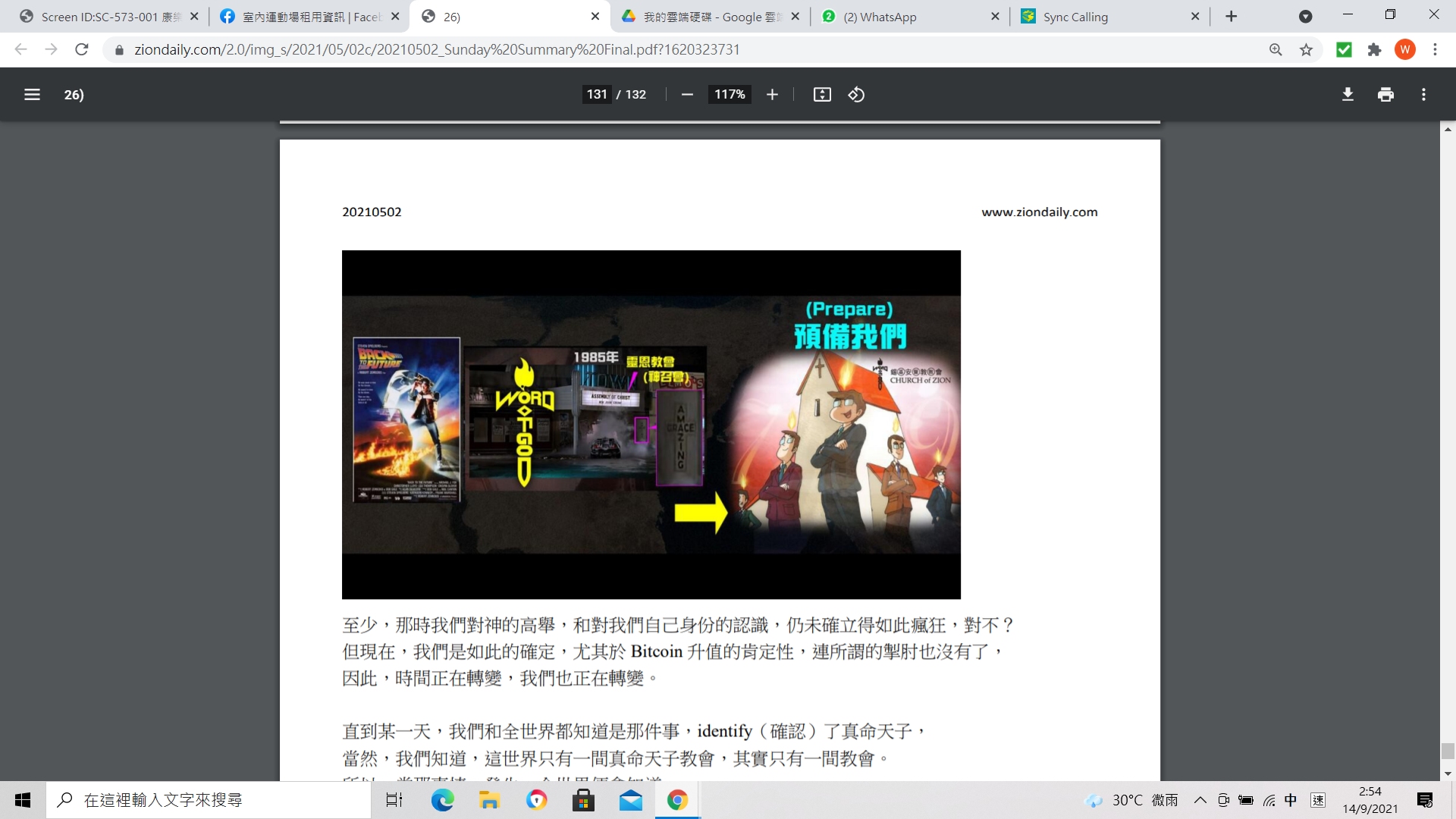Open the notification center

pyautogui.click(x=1425, y=800)
